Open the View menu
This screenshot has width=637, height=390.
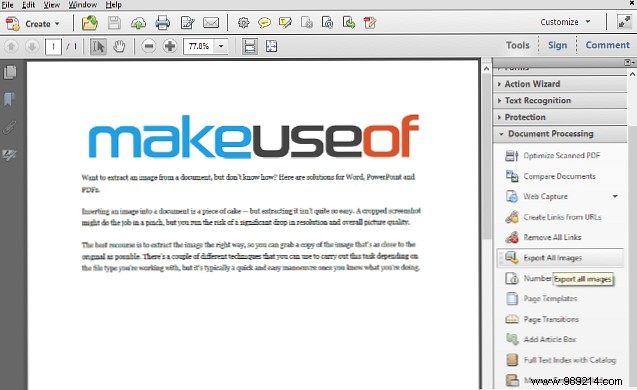coord(52,5)
